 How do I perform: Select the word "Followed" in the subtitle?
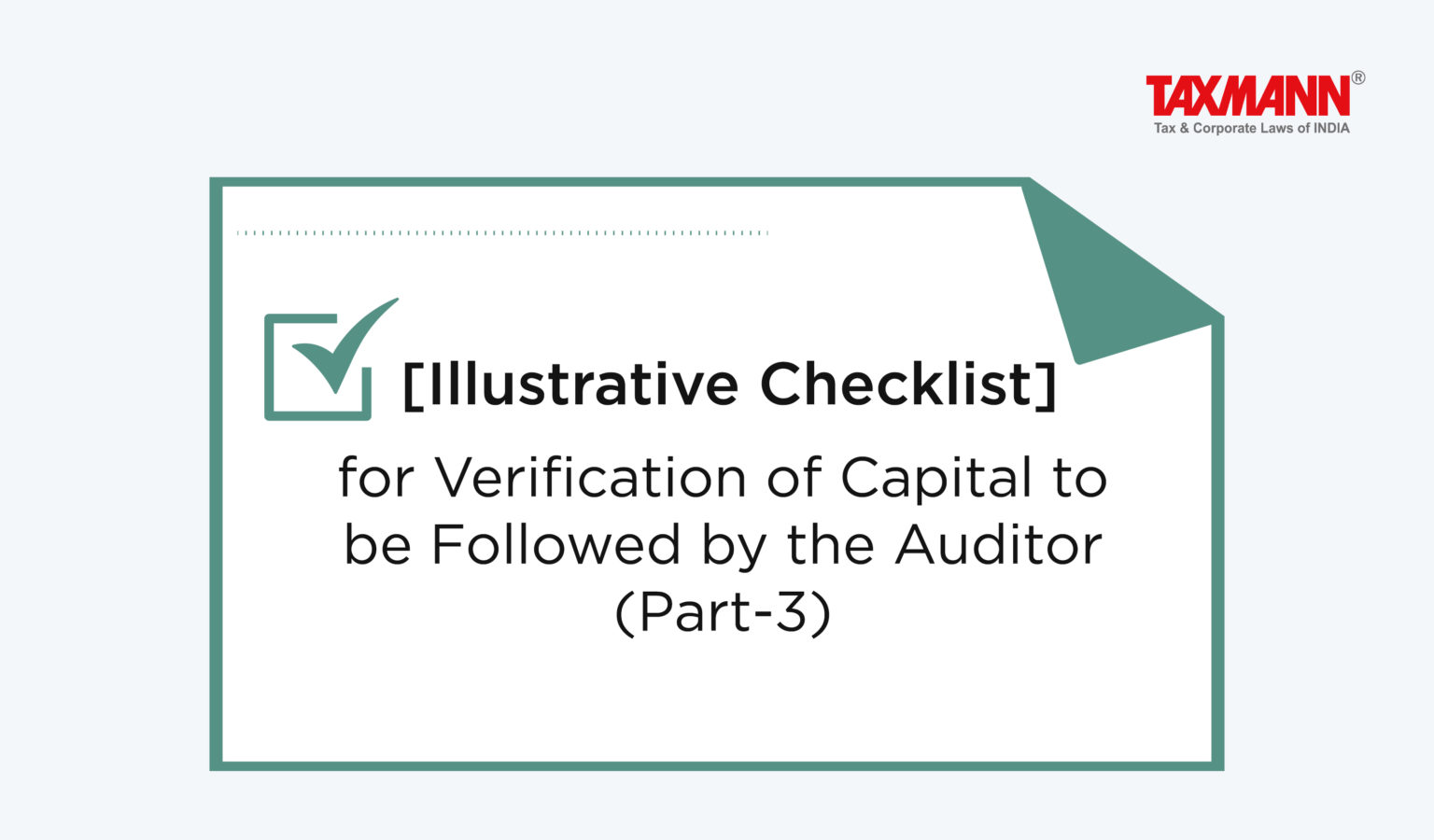point(555,545)
